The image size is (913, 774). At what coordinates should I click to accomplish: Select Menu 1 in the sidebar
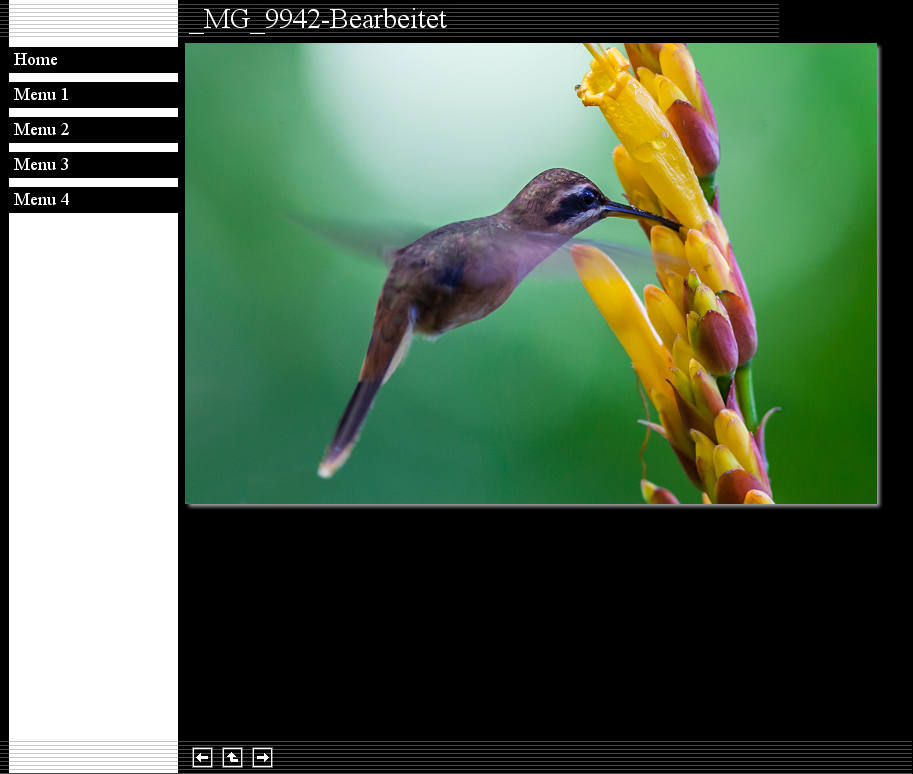[41, 95]
